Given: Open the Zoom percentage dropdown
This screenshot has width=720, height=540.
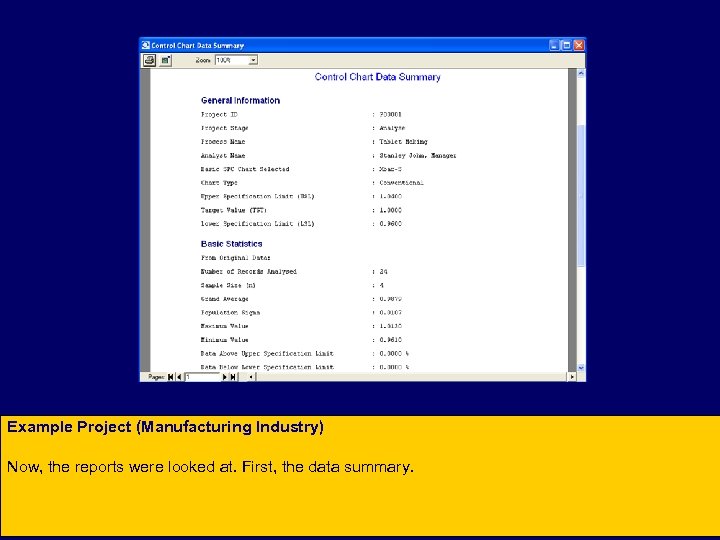Looking at the screenshot, I should [253, 60].
